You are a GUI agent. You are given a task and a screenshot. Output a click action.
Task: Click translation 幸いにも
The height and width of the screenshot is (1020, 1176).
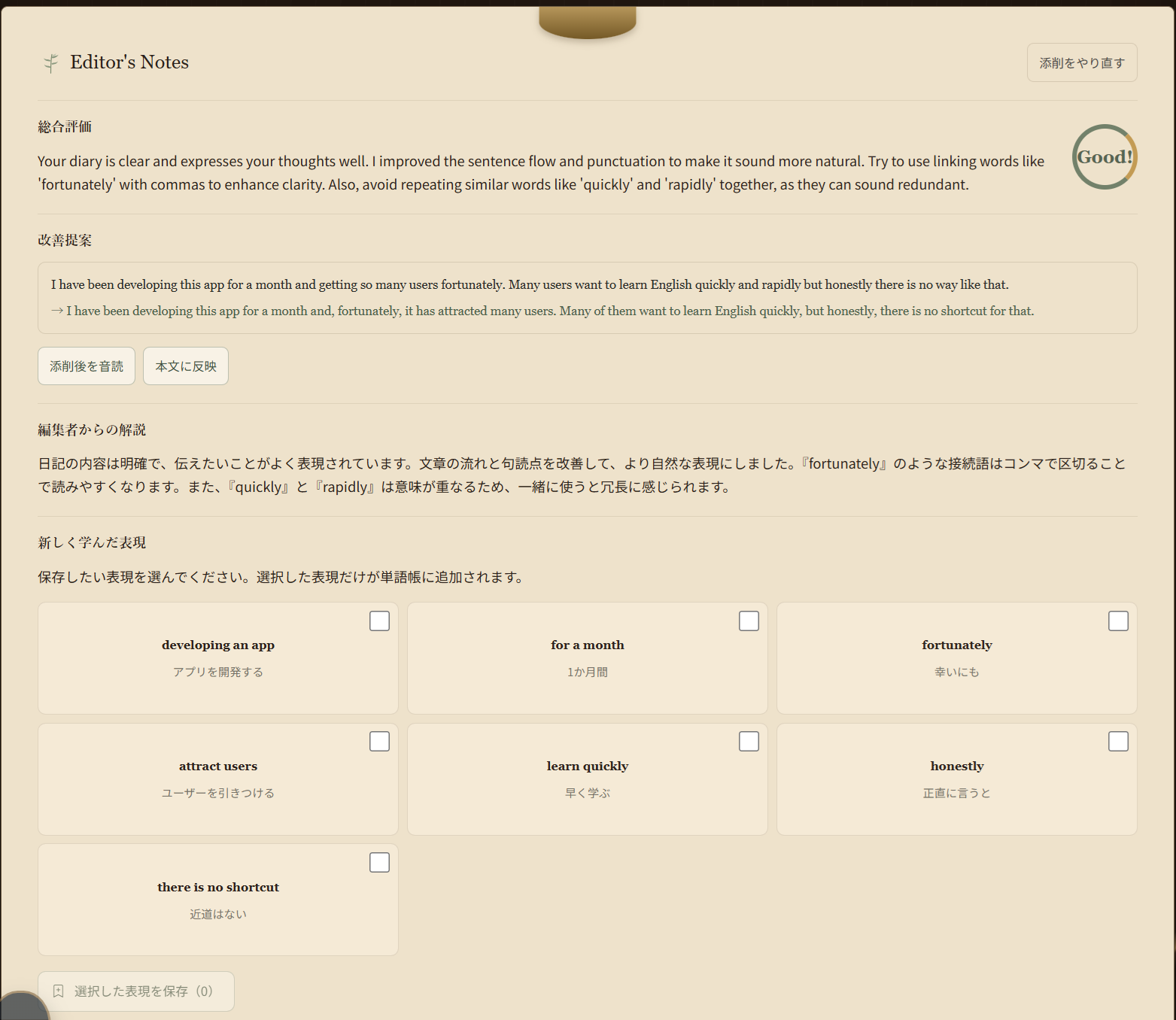tap(957, 672)
